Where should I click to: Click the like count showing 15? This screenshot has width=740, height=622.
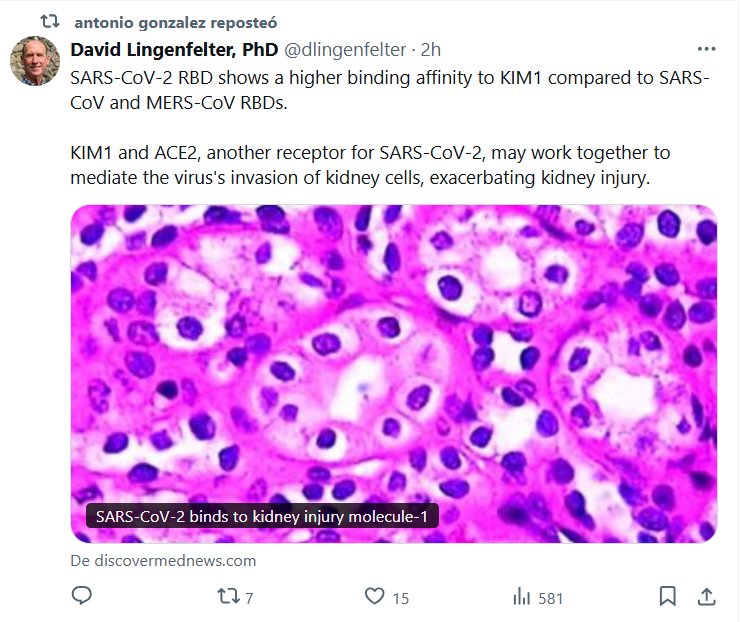click(x=400, y=598)
